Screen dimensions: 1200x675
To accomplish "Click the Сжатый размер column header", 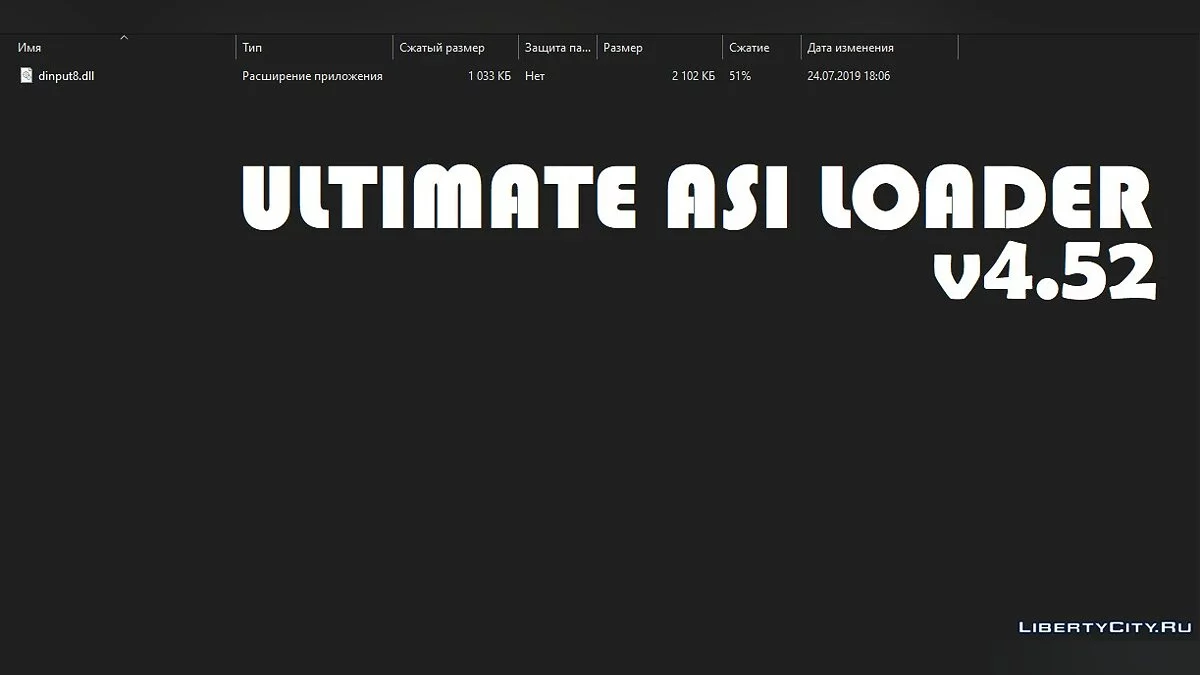I will click(441, 48).
